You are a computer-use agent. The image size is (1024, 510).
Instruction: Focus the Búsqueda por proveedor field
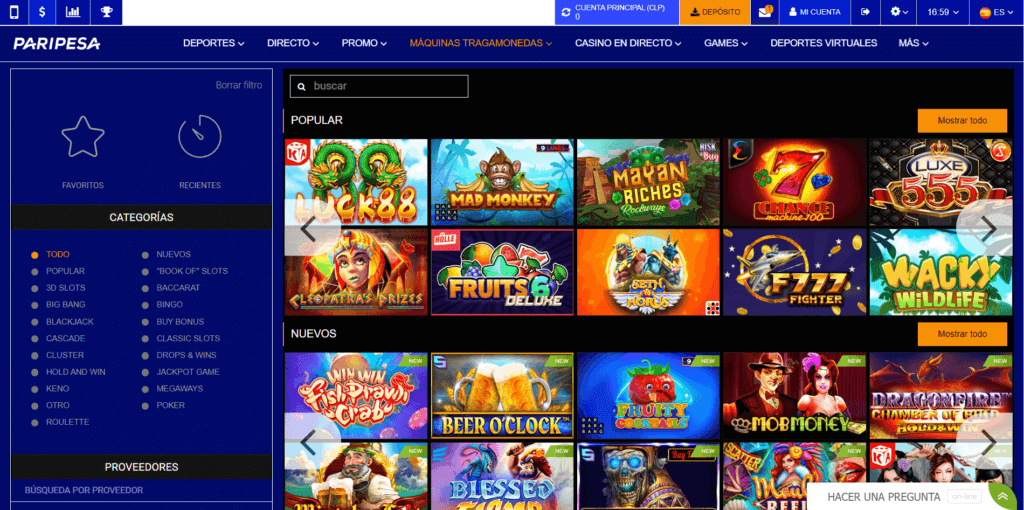141,490
